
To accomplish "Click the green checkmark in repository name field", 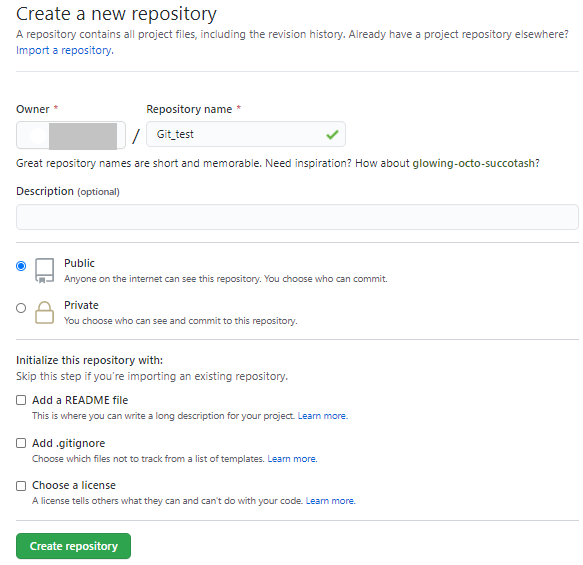I will (332, 135).
